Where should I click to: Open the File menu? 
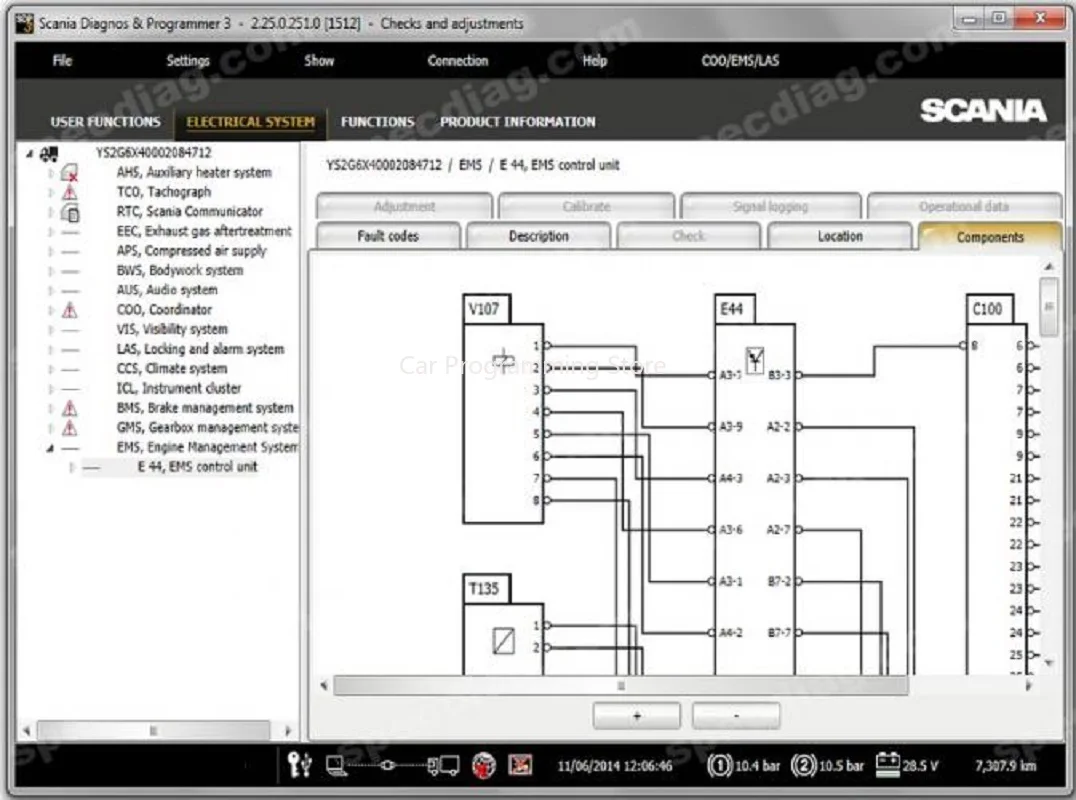pos(62,60)
